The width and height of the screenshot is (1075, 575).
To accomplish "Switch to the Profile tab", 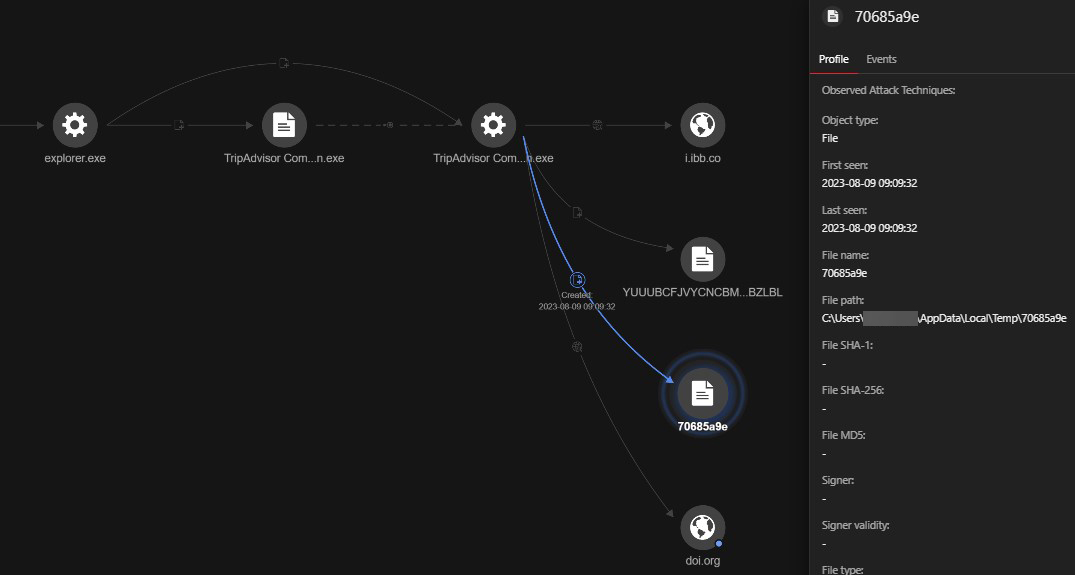I will click(833, 59).
